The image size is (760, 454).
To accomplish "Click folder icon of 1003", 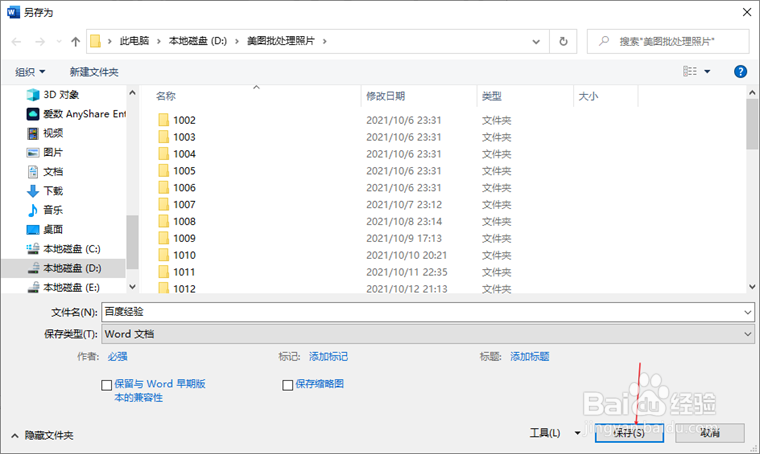I will point(163,137).
